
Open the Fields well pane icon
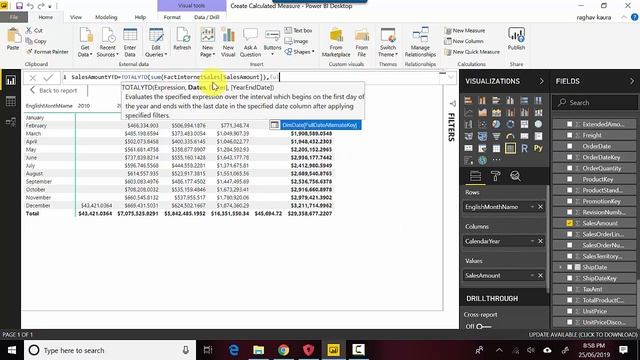tap(475, 176)
